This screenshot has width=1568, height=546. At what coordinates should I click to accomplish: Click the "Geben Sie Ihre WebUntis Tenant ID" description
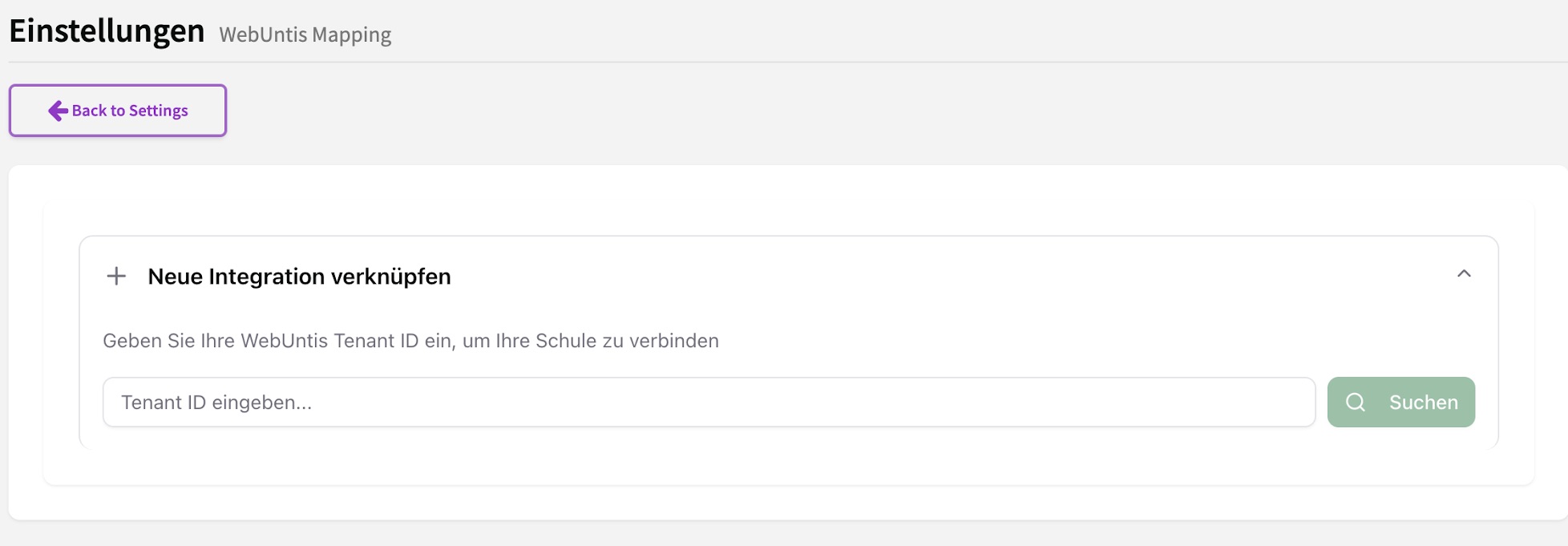pos(410,341)
